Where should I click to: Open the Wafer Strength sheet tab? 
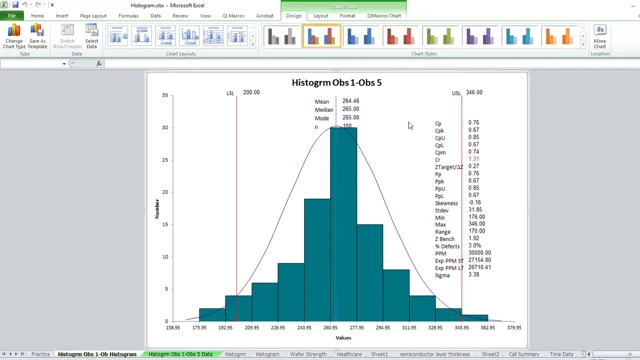(308, 354)
